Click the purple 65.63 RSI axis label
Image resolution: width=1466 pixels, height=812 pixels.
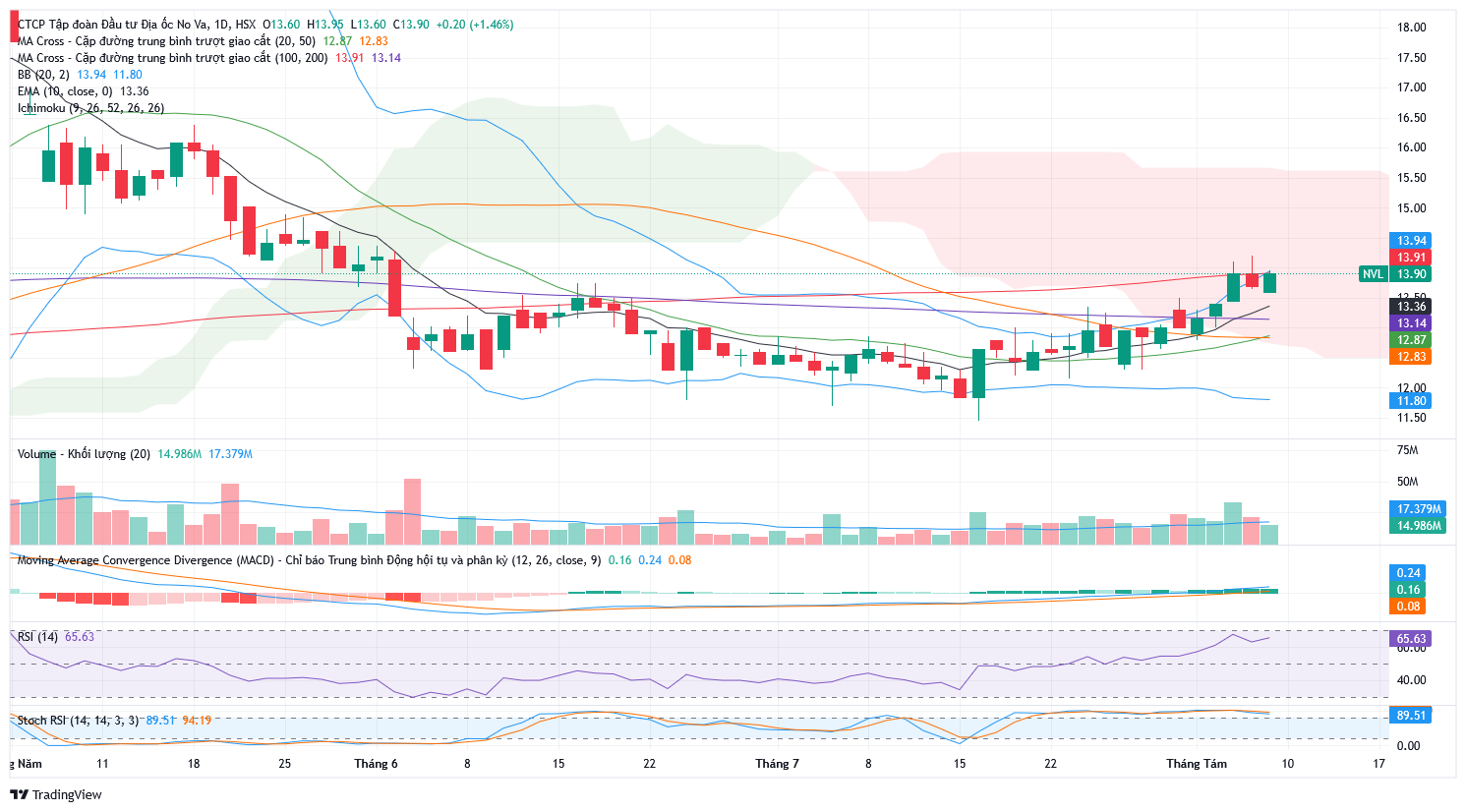(x=1412, y=639)
